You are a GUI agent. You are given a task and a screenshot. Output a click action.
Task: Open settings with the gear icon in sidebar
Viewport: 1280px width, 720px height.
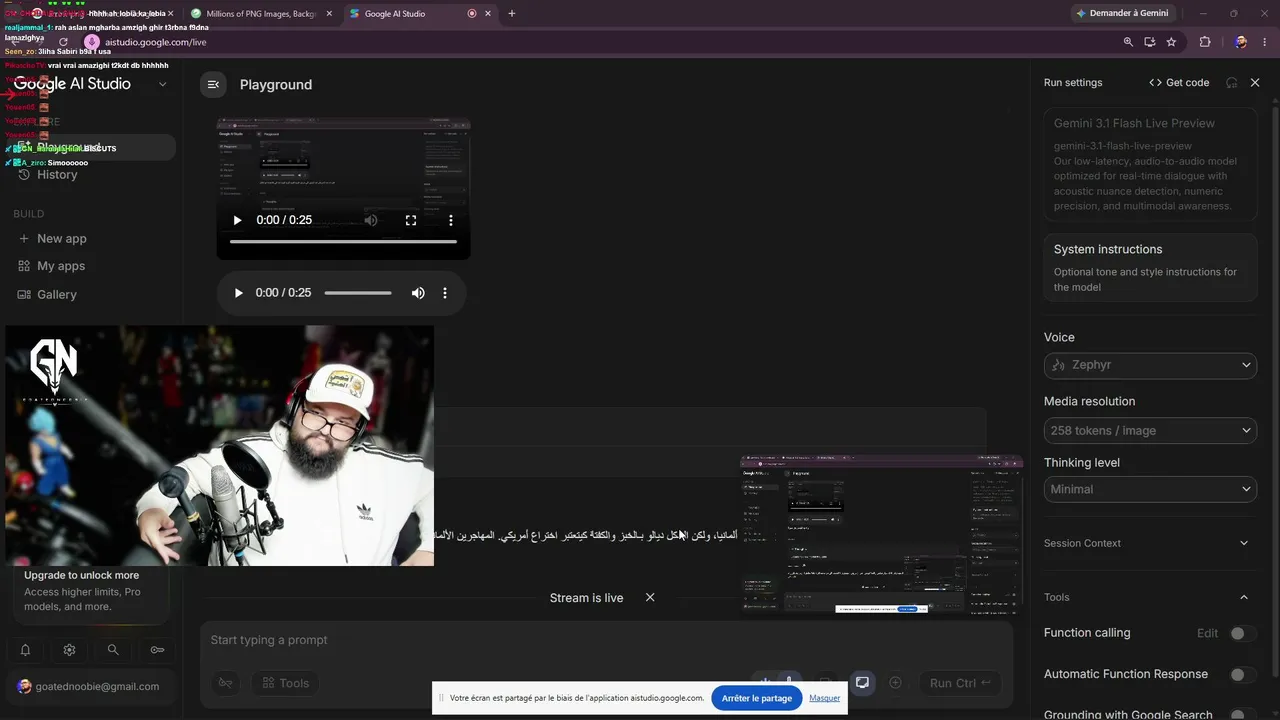click(69, 650)
